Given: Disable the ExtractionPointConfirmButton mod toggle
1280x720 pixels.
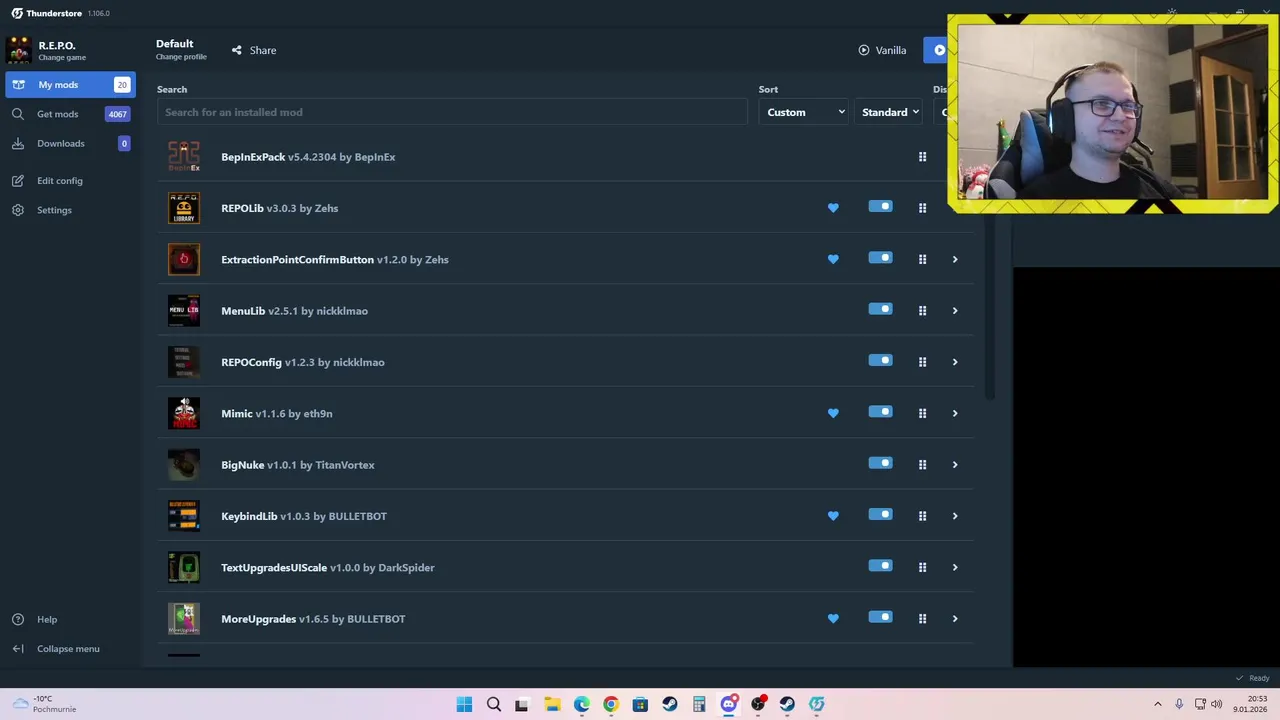Looking at the screenshot, I should (880, 258).
